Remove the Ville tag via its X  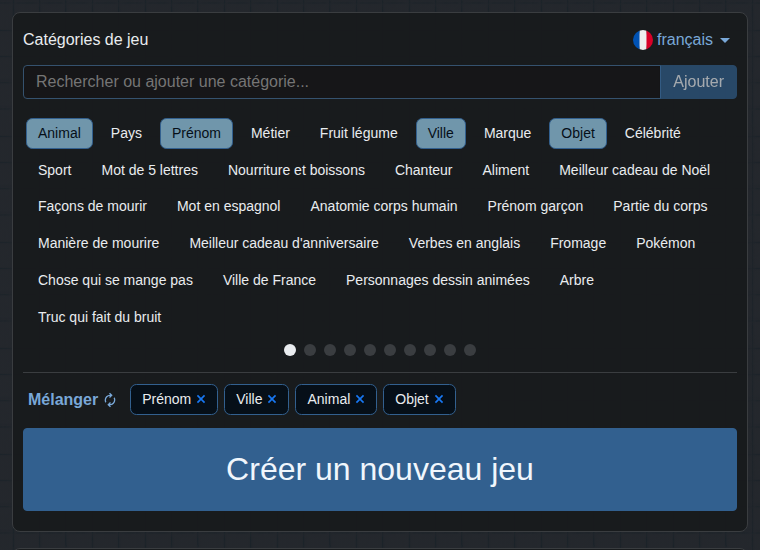[x=272, y=399]
